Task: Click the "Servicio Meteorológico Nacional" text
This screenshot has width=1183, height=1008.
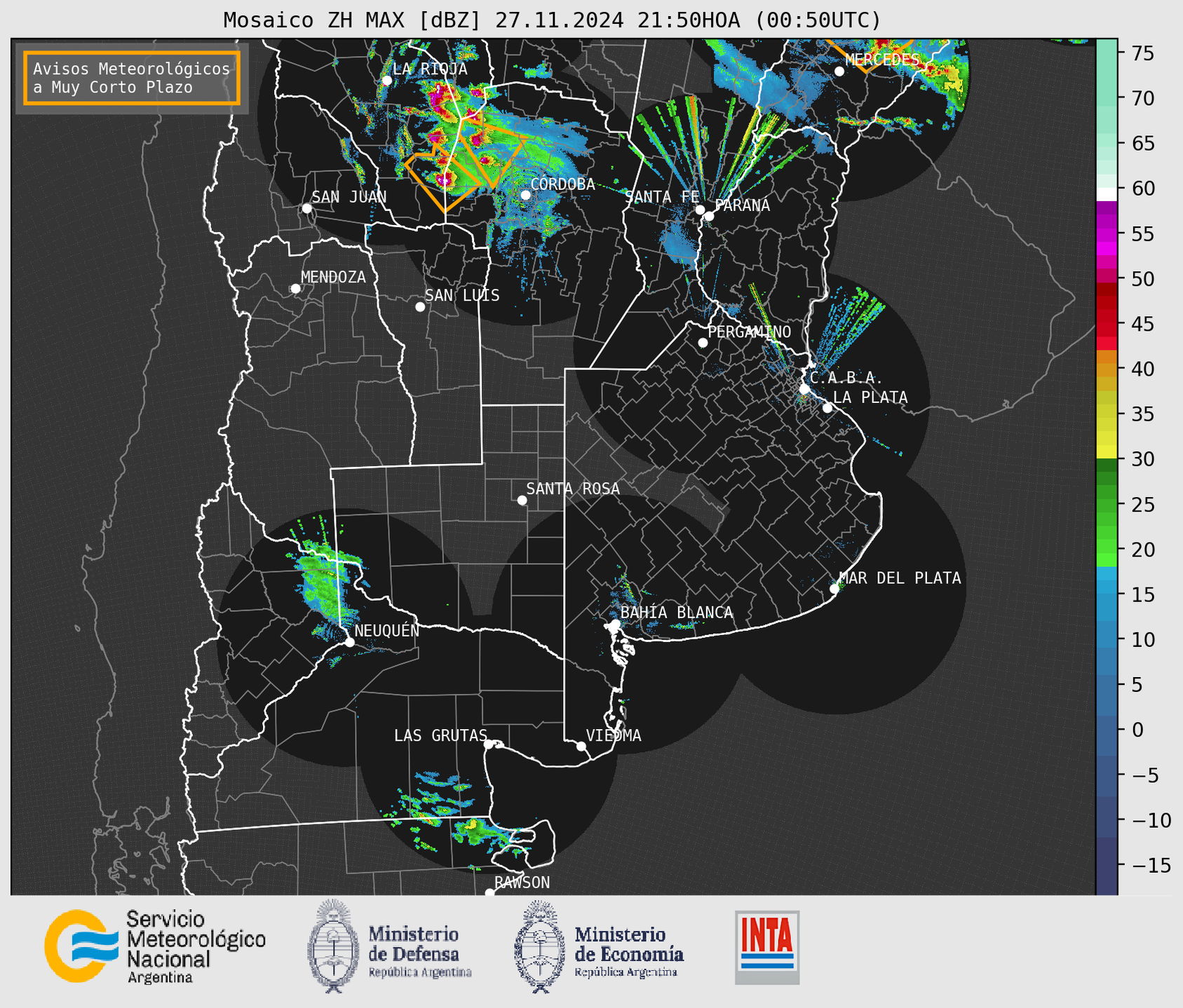Action: [x=196, y=940]
